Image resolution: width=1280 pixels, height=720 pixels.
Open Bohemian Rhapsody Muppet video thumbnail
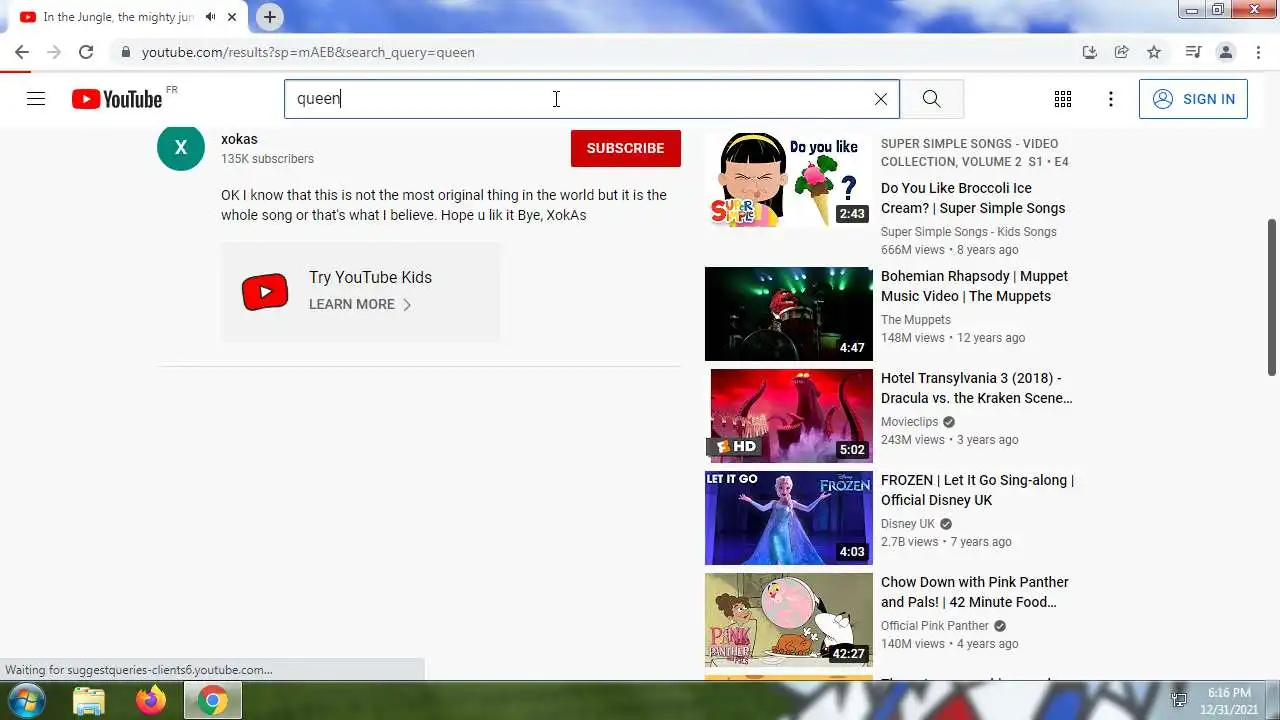tap(789, 314)
